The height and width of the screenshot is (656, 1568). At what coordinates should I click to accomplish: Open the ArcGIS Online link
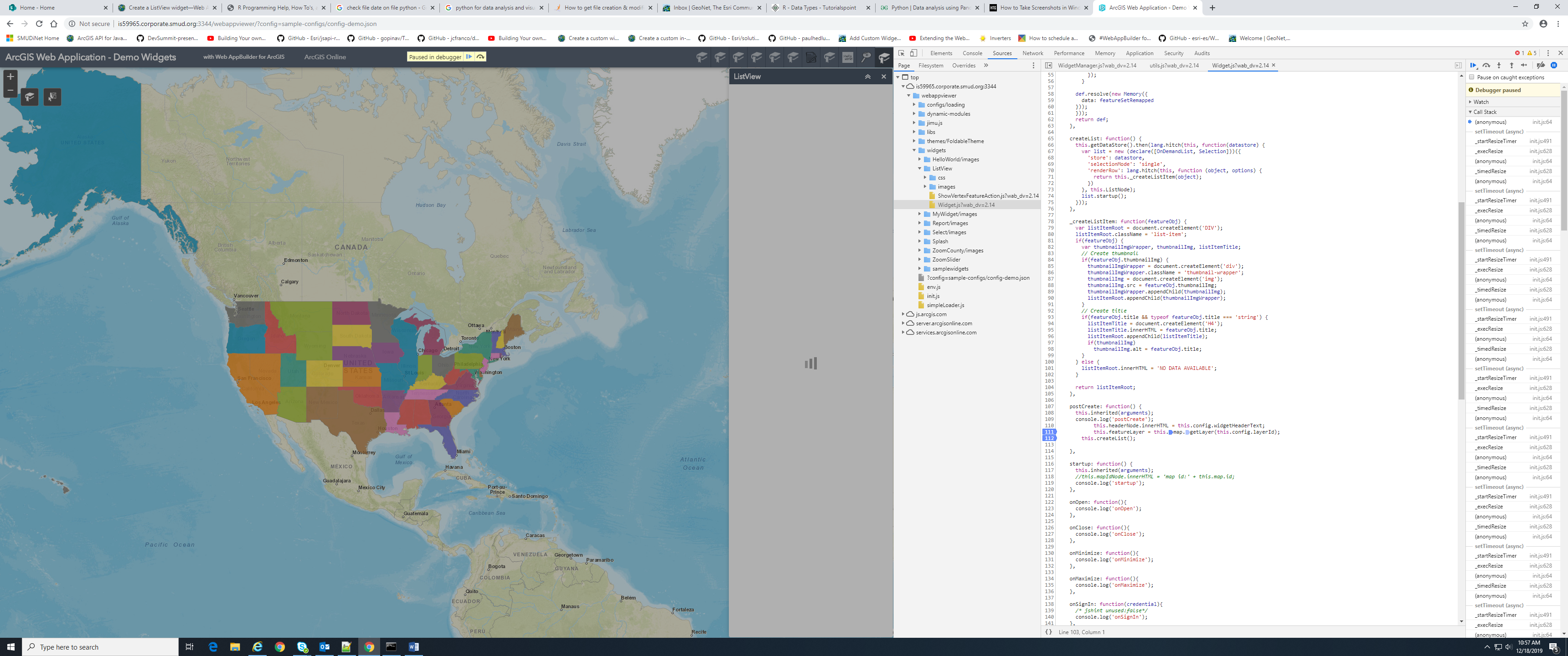pos(325,57)
